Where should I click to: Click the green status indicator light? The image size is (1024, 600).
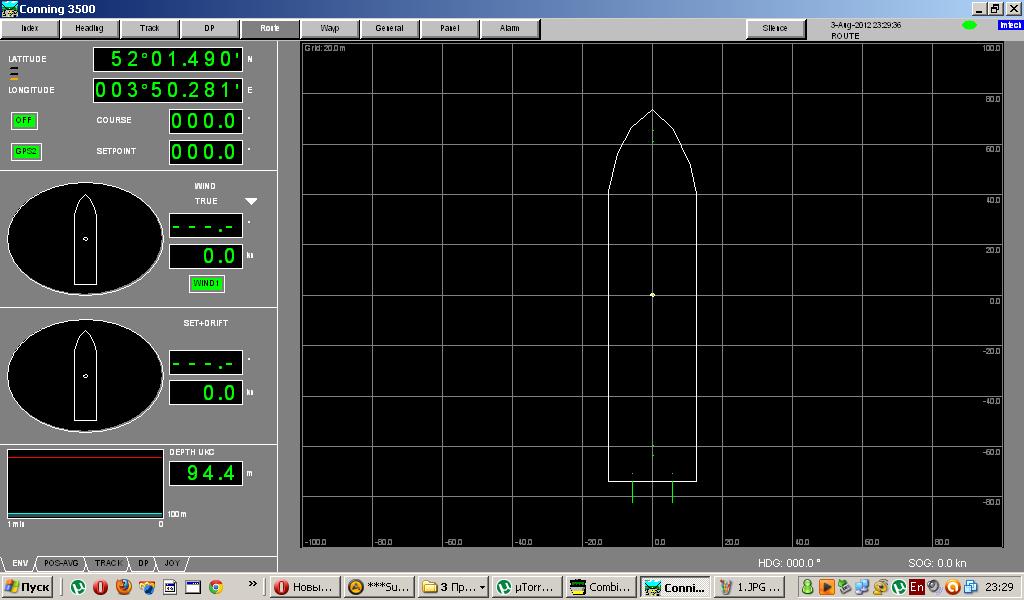(968, 25)
